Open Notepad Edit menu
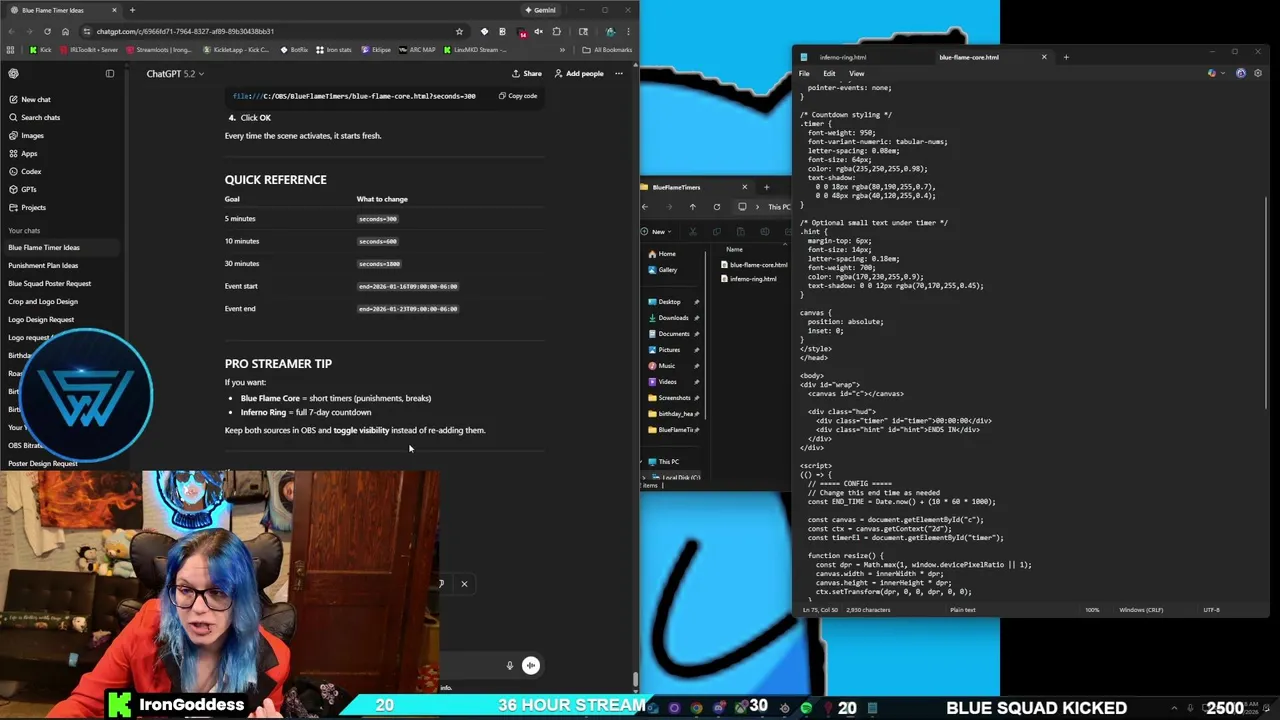The height and width of the screenshot is (720, 1280). [829, 73]
